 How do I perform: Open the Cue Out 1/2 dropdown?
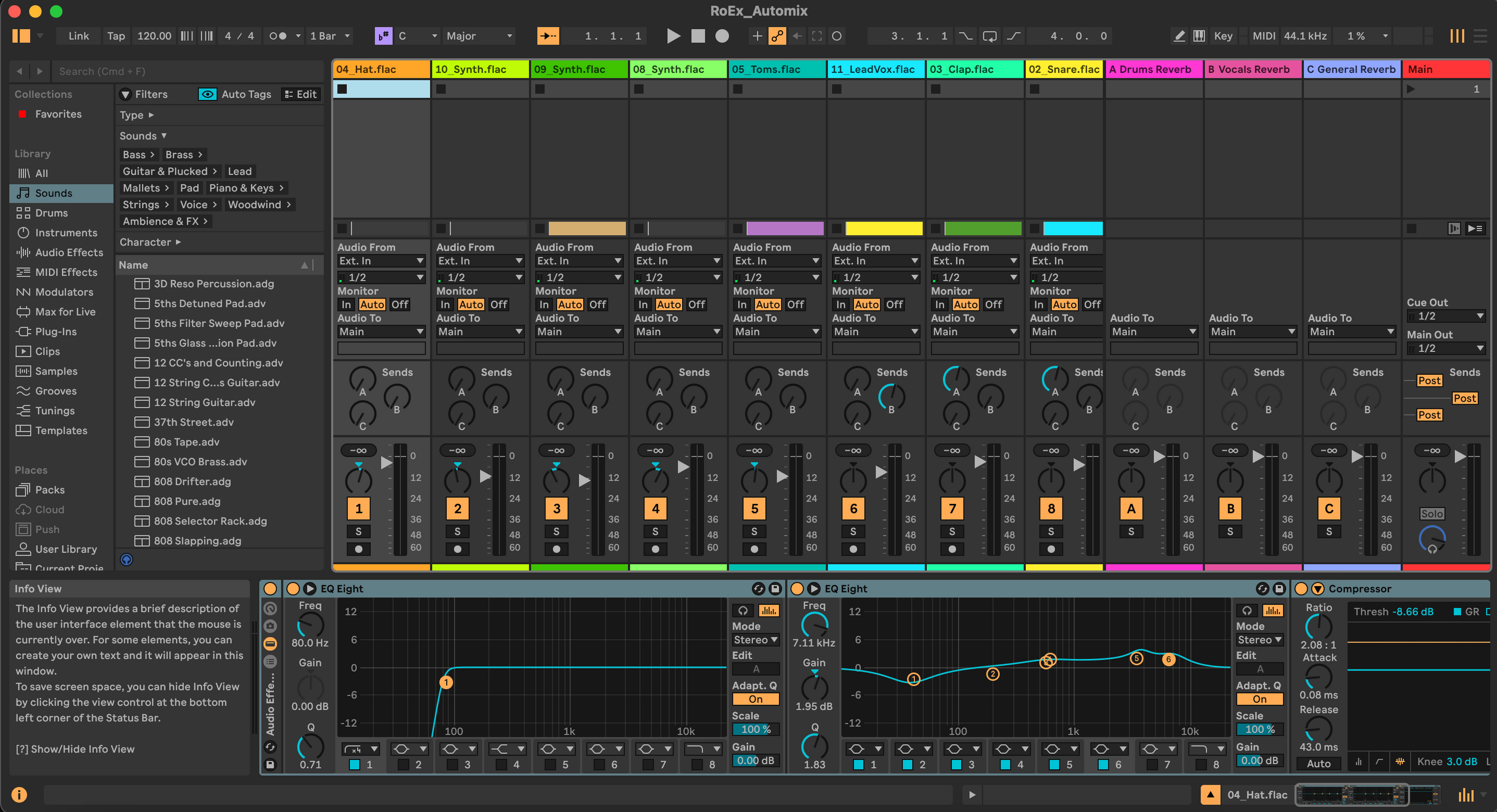coord(1446,315)
